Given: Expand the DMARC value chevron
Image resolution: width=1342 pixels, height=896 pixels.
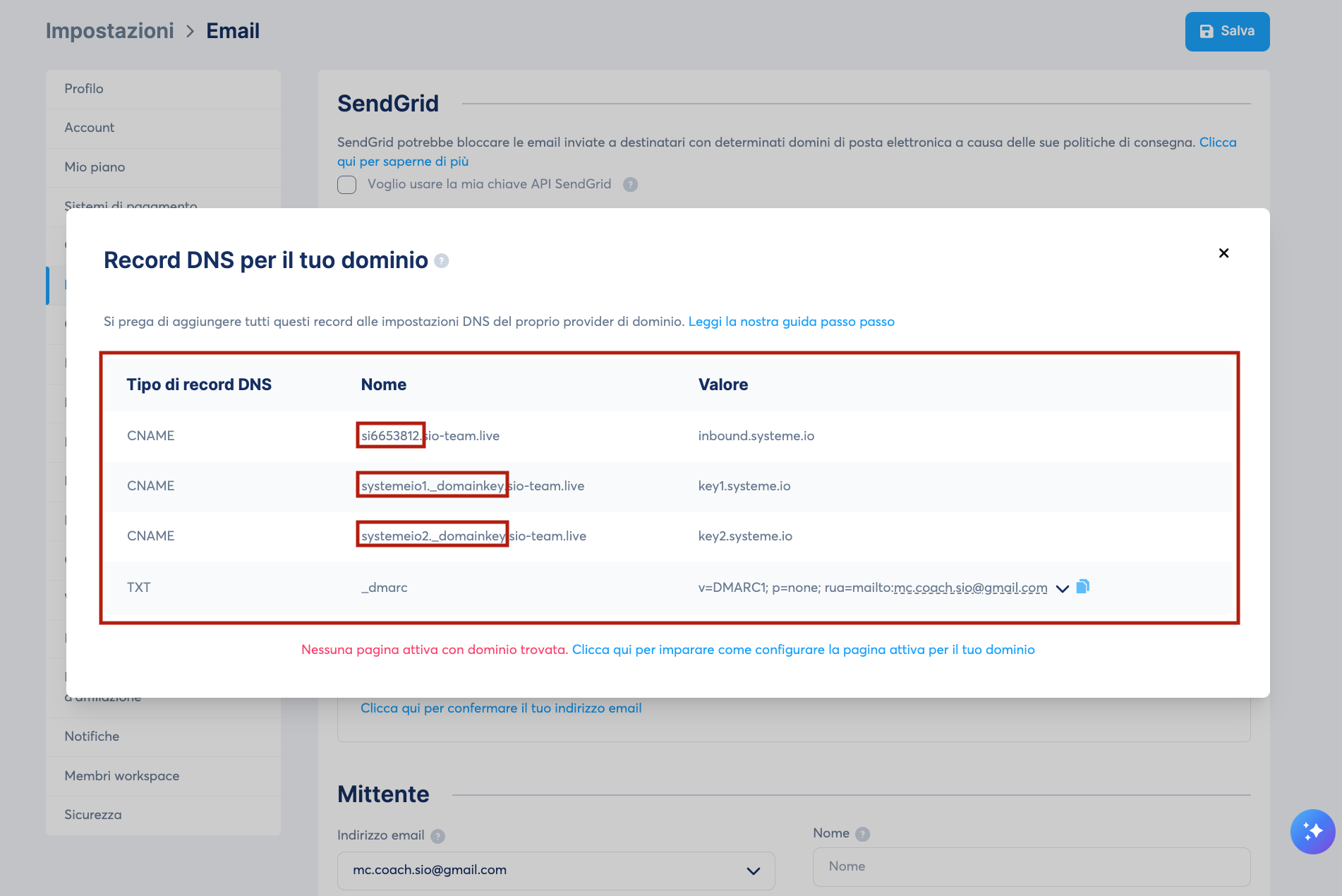Looking at the screenshot, I should [1062, 588].
